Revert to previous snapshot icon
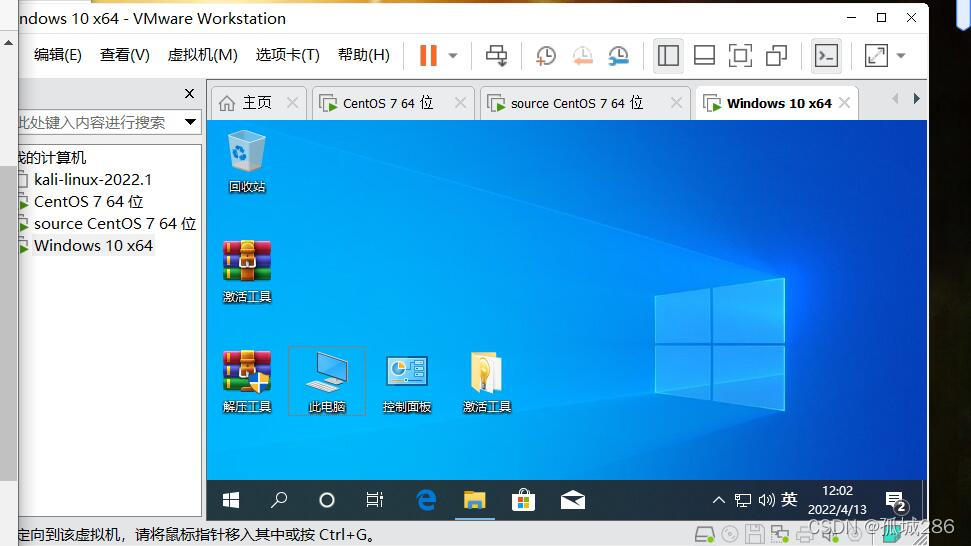Screen dimensions: 971x546 coord(582,56)
